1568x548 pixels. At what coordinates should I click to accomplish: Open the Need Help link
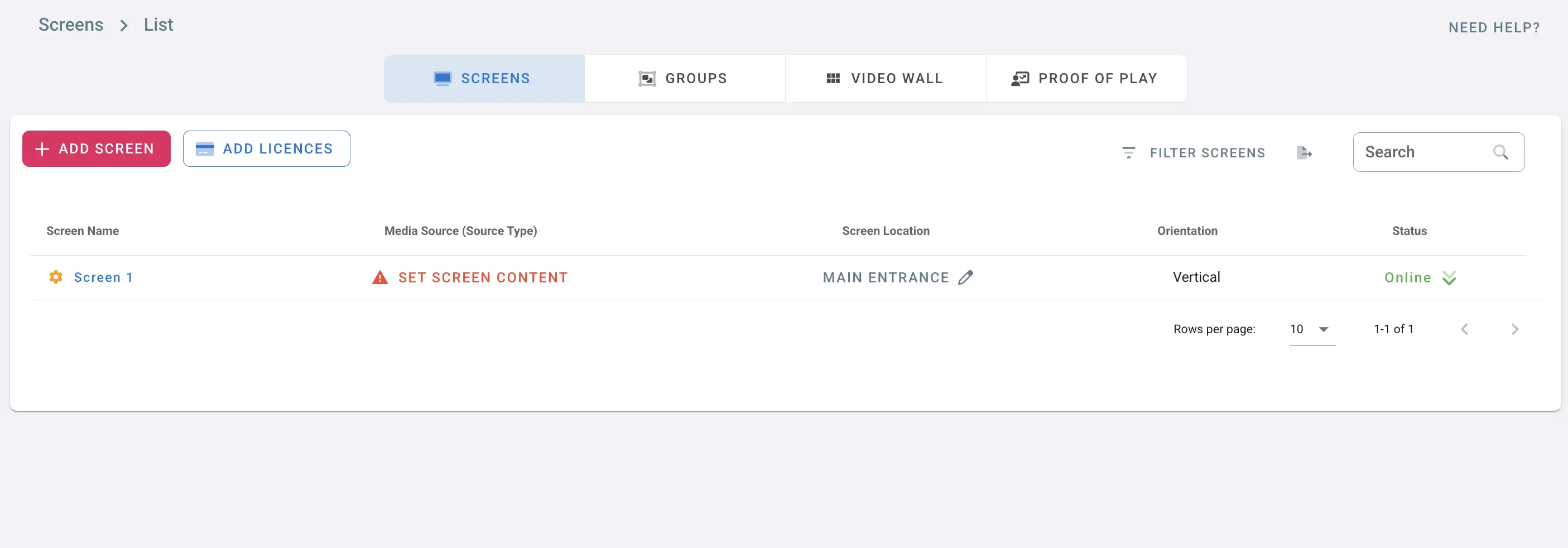[1494, 27]
